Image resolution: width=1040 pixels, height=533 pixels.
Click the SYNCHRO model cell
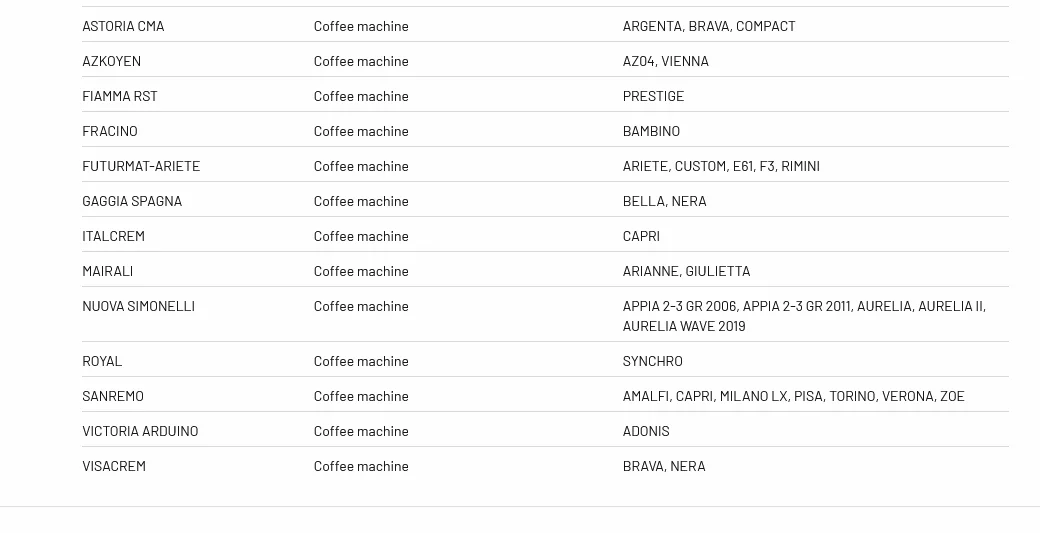coord(652,361)
